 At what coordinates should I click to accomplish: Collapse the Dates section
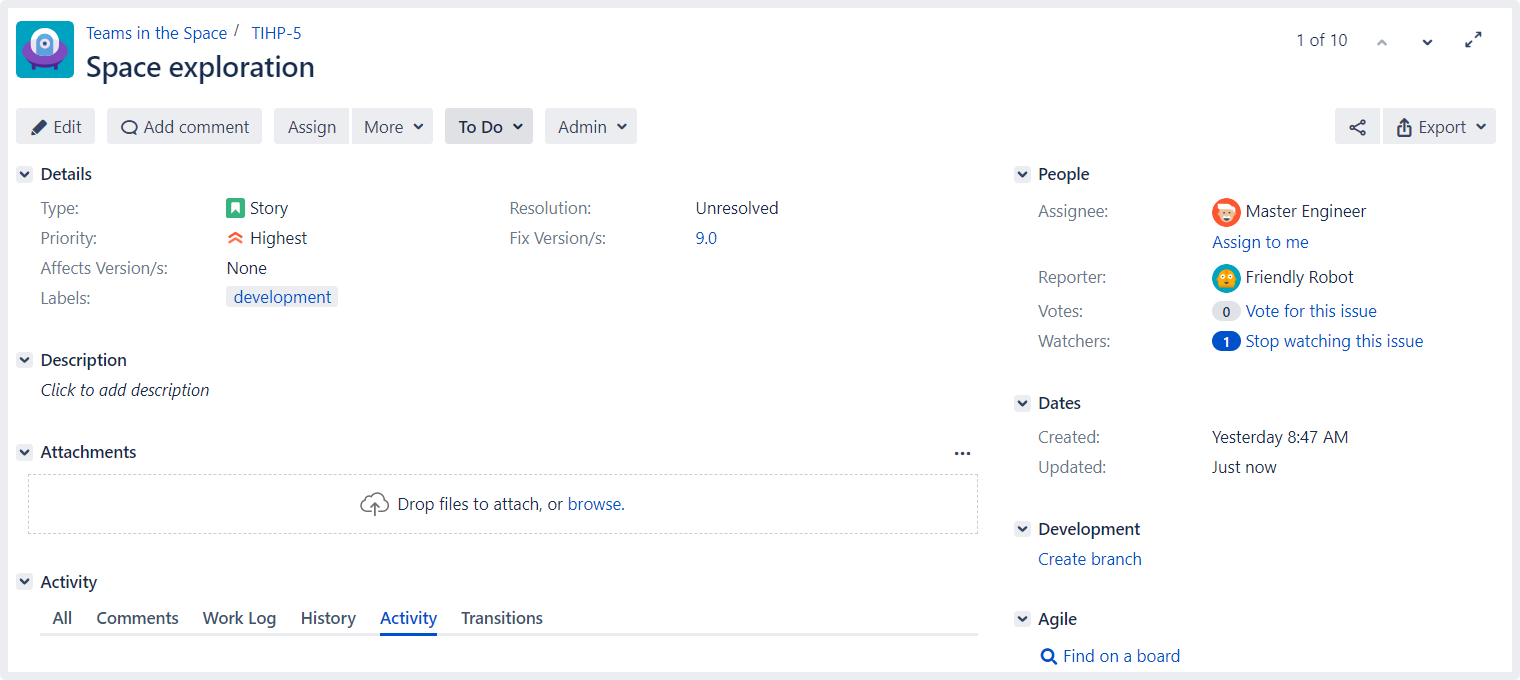(1022, 403)
